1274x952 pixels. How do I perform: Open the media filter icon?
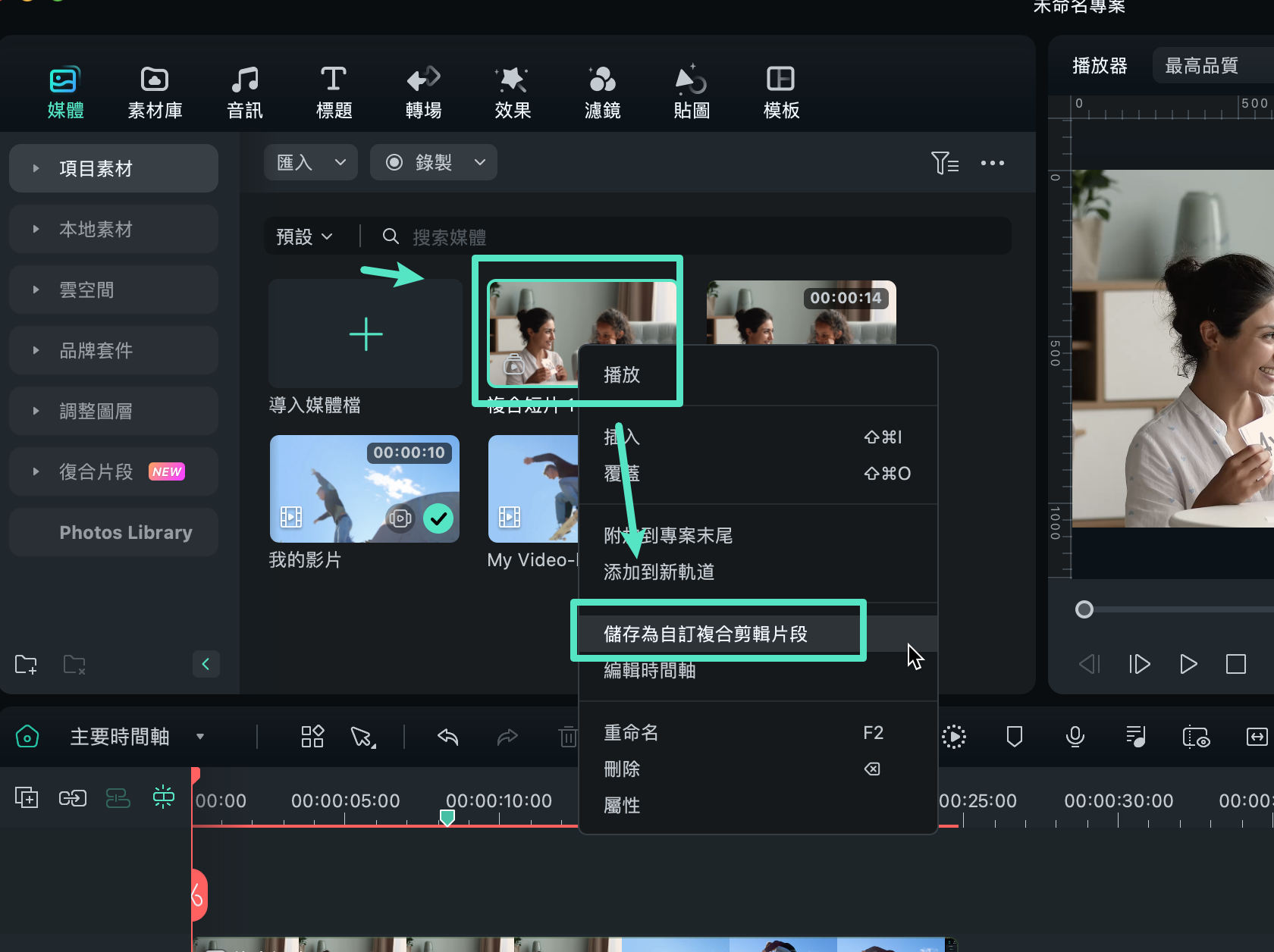pyautogui.click(x=945, y=162)
